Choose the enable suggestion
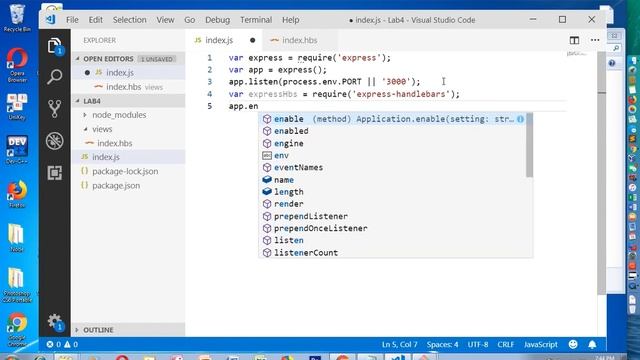Viewport: 640px width, 360px height. (393, 119)
